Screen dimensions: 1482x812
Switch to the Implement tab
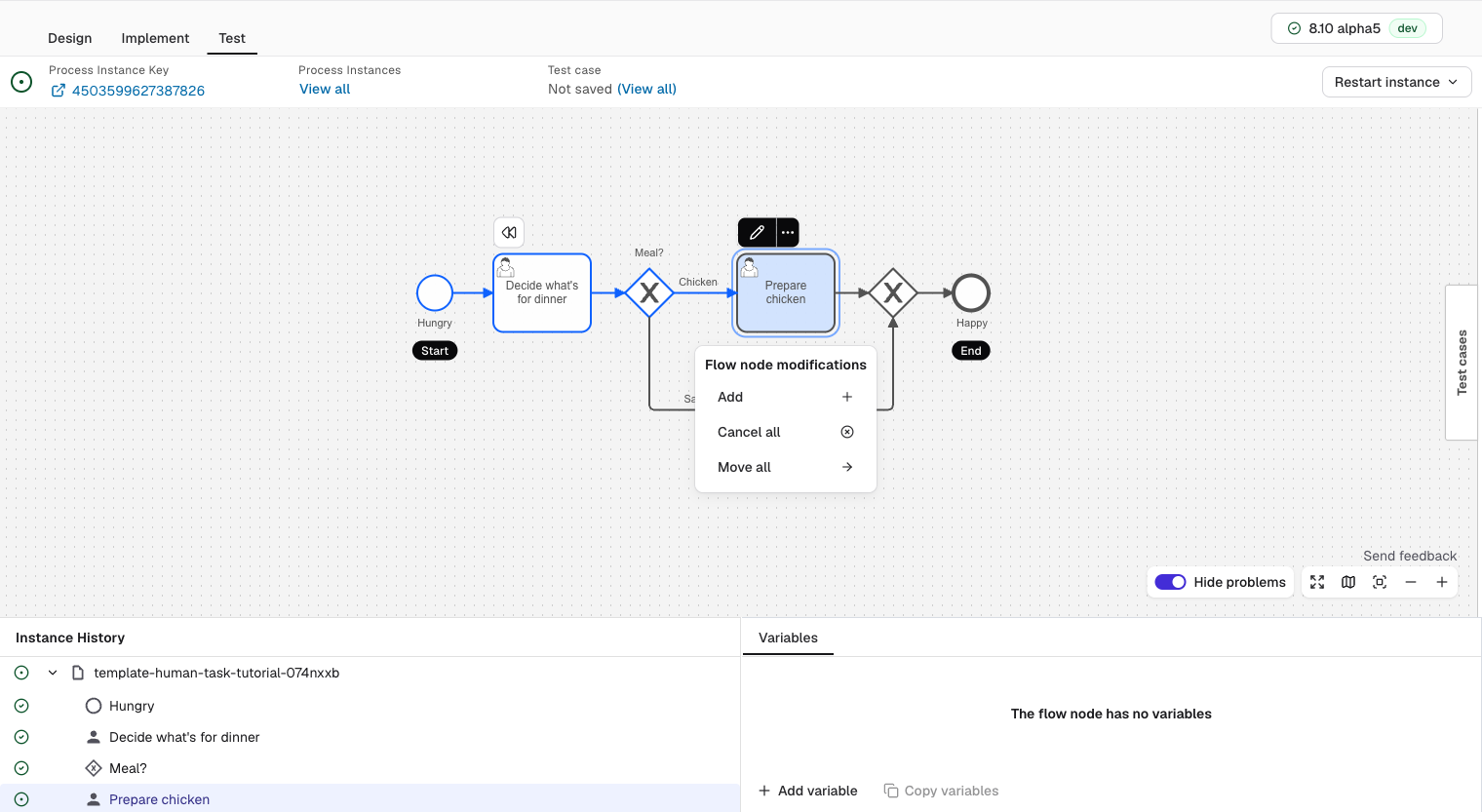[155, 38]
